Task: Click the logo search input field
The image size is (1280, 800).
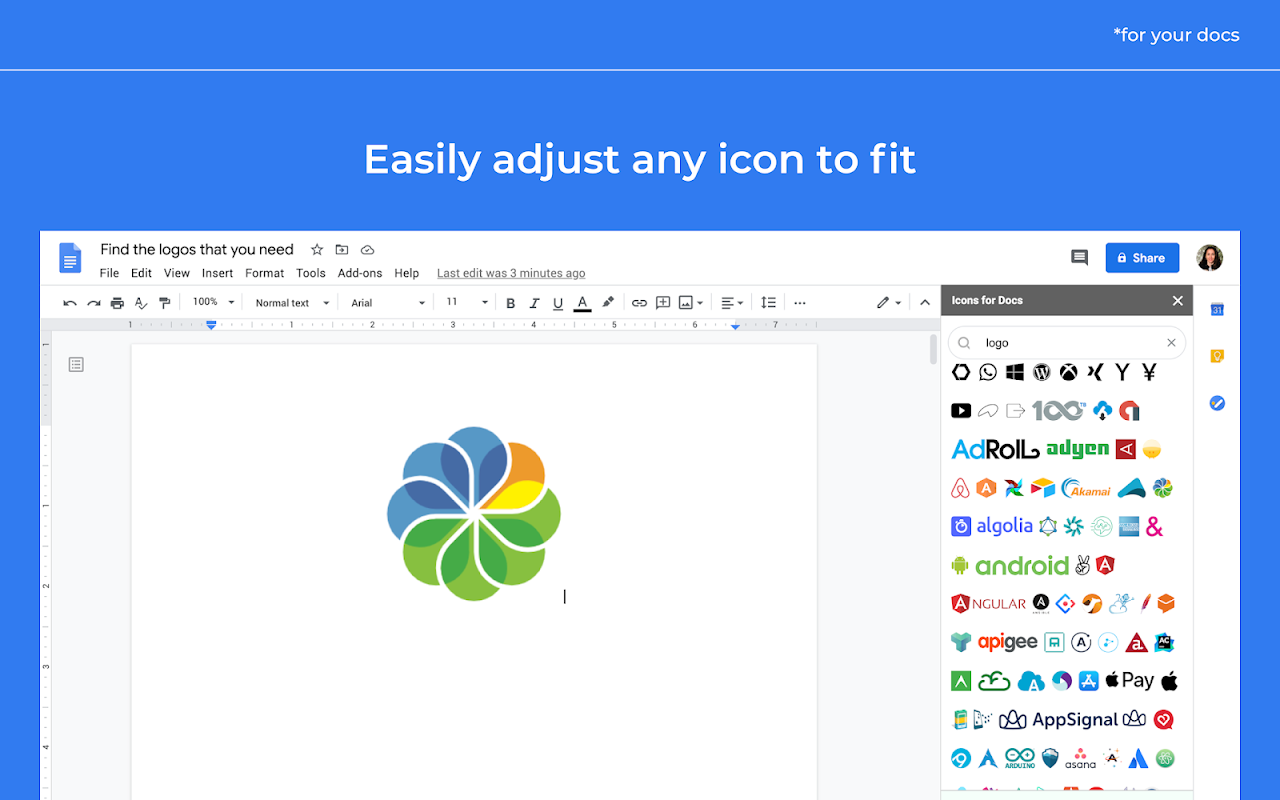Action: point(1067,343)
